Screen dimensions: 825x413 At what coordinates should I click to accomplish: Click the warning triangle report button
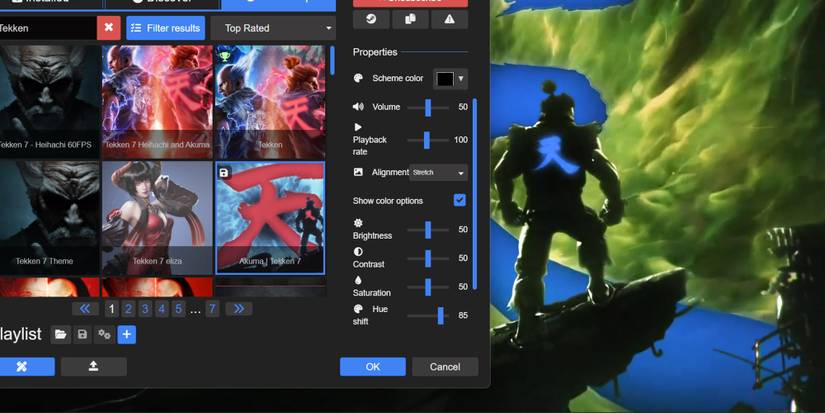(449, 19)
